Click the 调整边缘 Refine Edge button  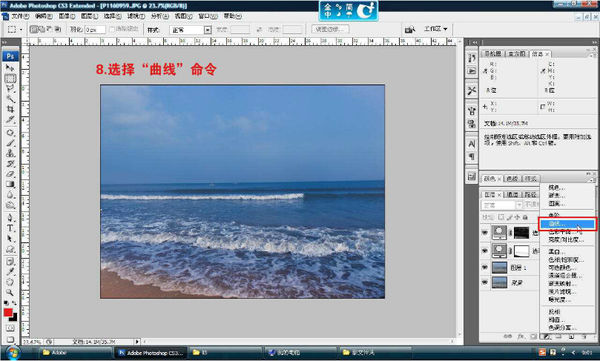pyautogui.click(x=330, y=29)
